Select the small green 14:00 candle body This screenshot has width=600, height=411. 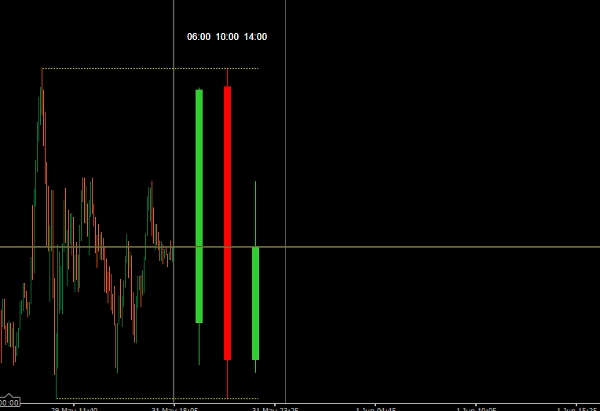[255, 303]
